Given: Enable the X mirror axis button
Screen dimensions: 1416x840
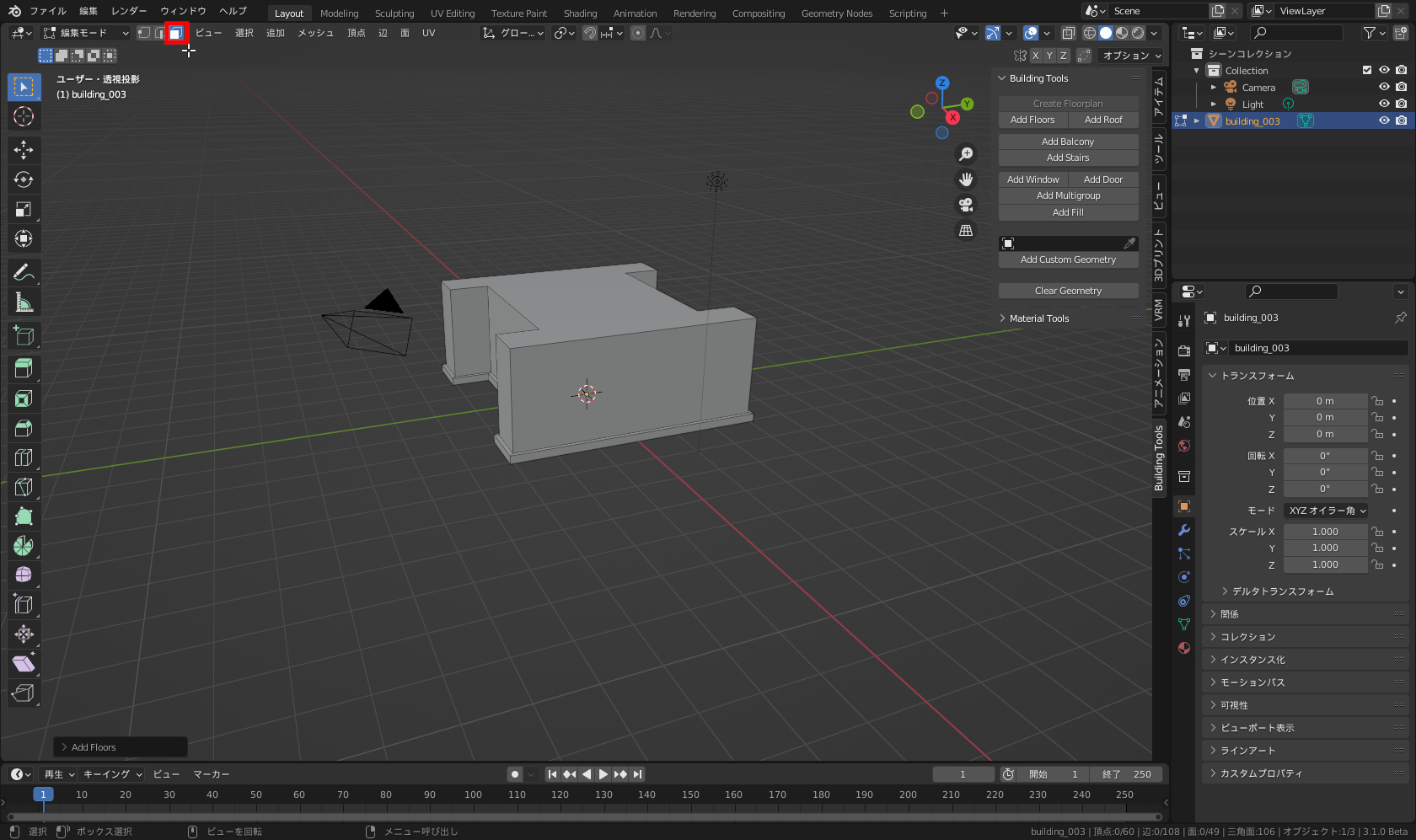Looking at the screenshot, I should 1036,55.
